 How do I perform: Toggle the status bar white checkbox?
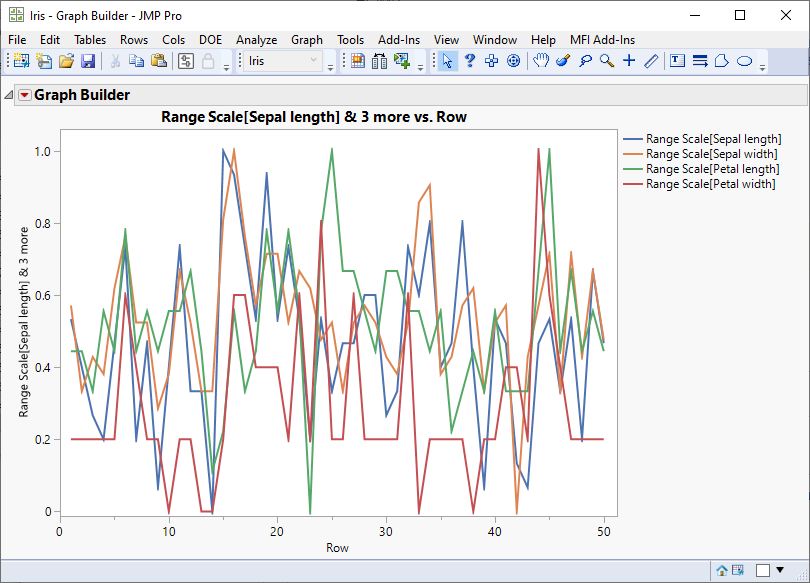pos(763,570)
